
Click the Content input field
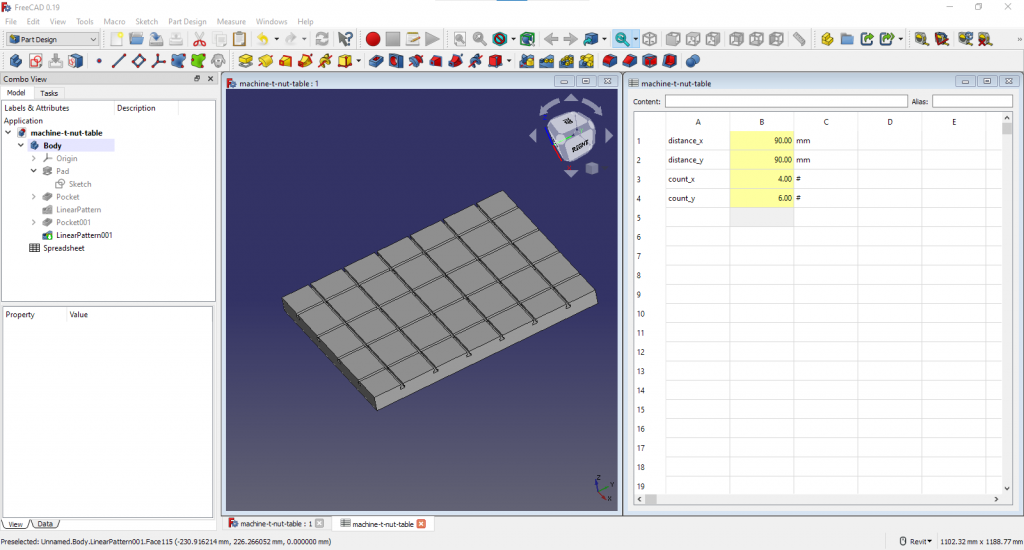click(786, 101)
